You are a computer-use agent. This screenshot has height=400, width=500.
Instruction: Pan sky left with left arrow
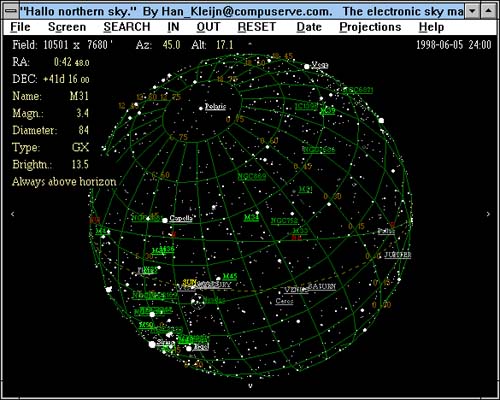point(13,214)
